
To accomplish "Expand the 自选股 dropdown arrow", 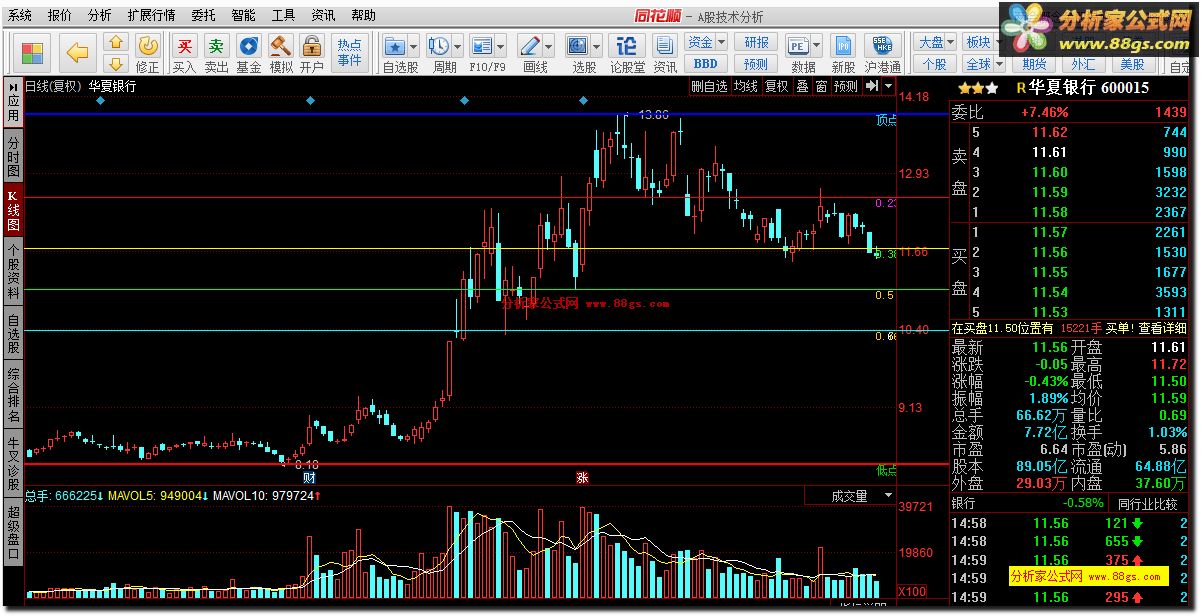I will tap(413, 46).
